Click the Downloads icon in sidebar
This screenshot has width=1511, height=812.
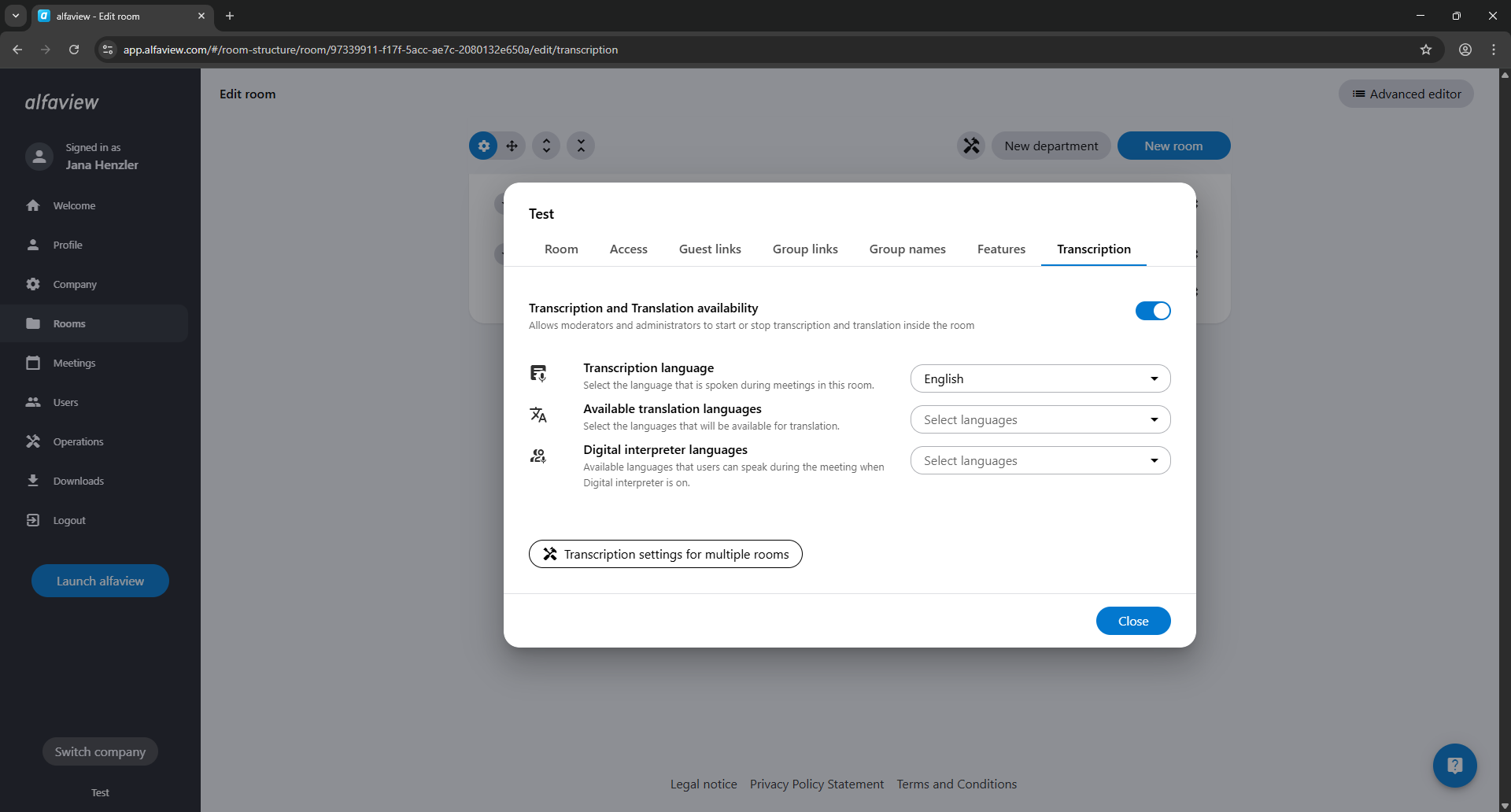[x=33, y=481]
